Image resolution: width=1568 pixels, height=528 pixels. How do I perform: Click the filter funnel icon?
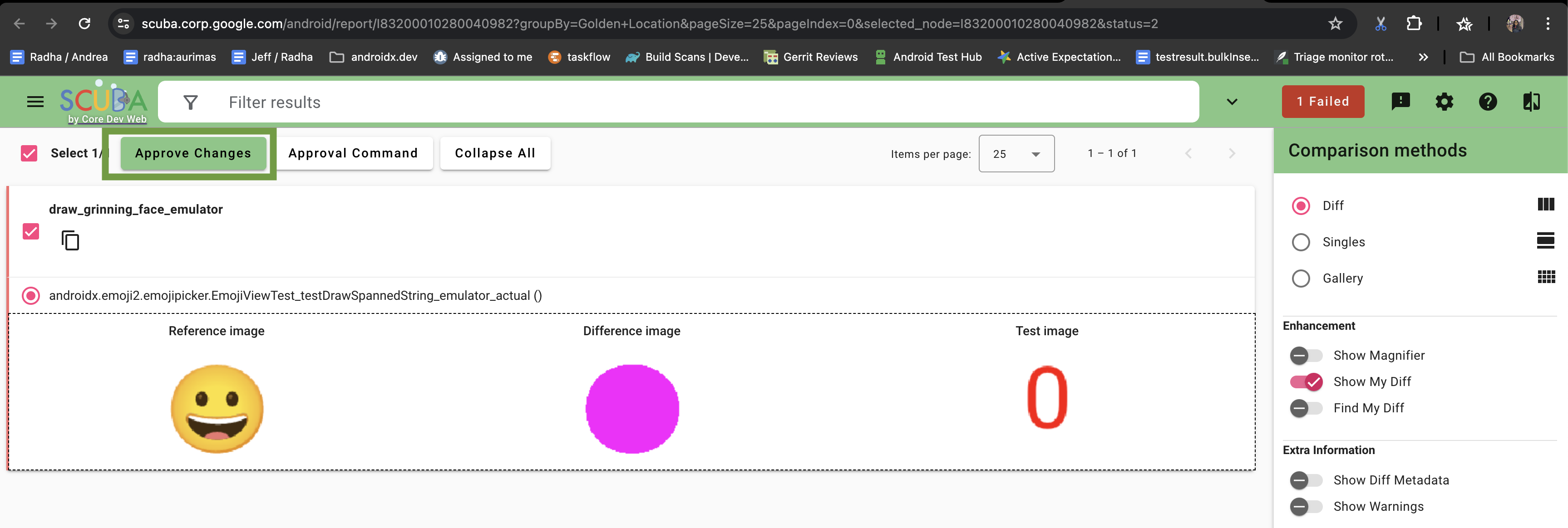pyautogui.click(x=191, y=102)
